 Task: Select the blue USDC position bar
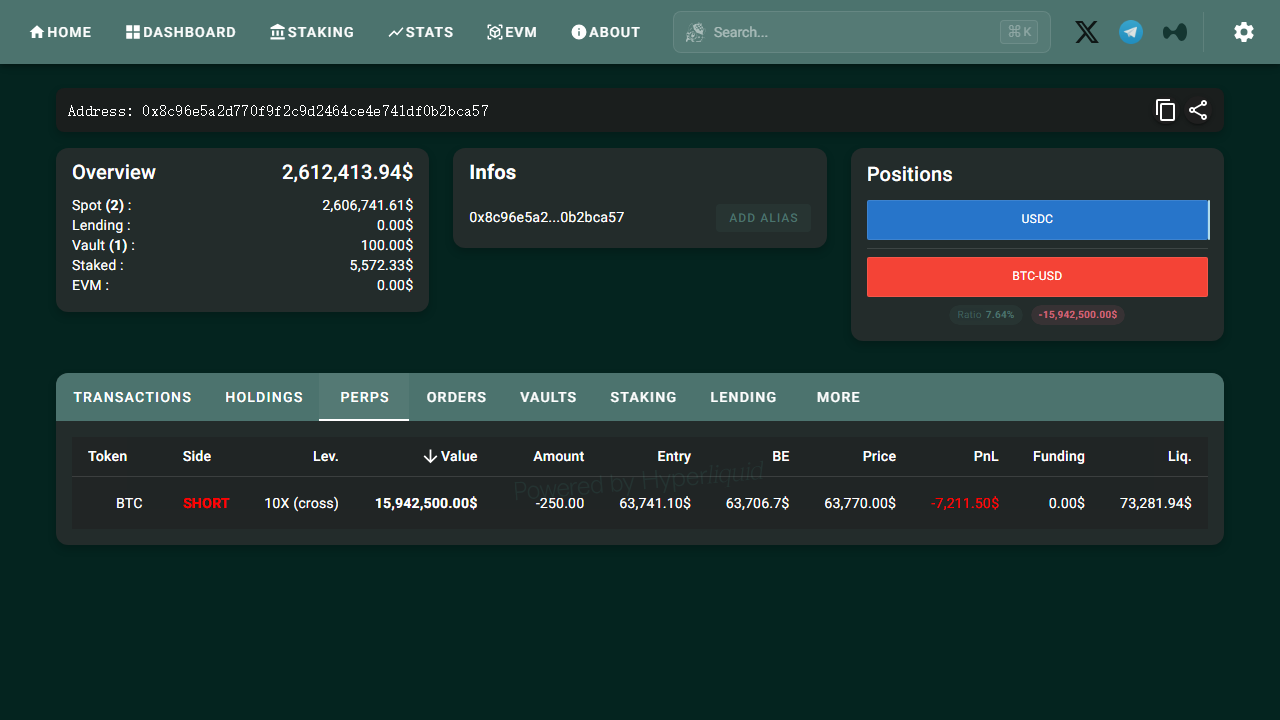click(1037, 219)
